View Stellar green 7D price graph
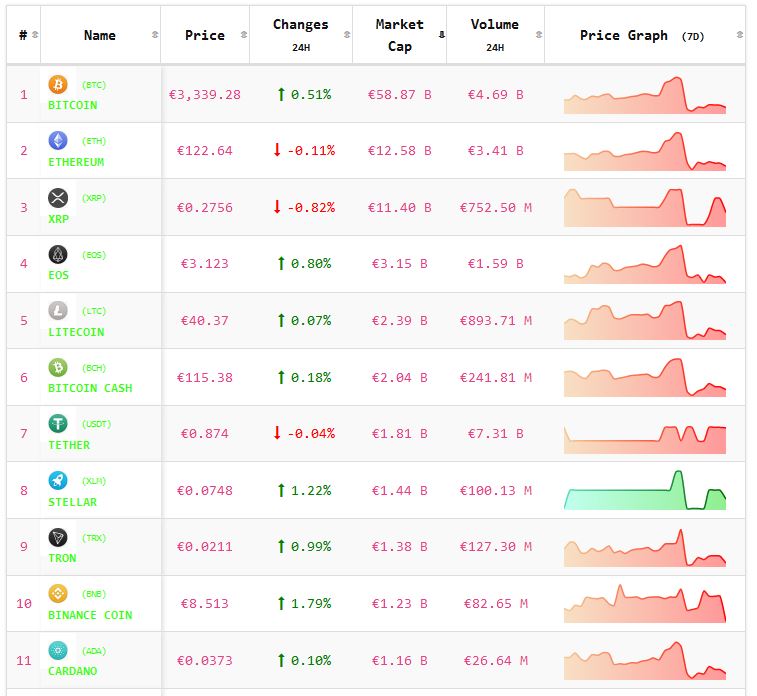This screenshot has width=757, height=696. [645, 490]
